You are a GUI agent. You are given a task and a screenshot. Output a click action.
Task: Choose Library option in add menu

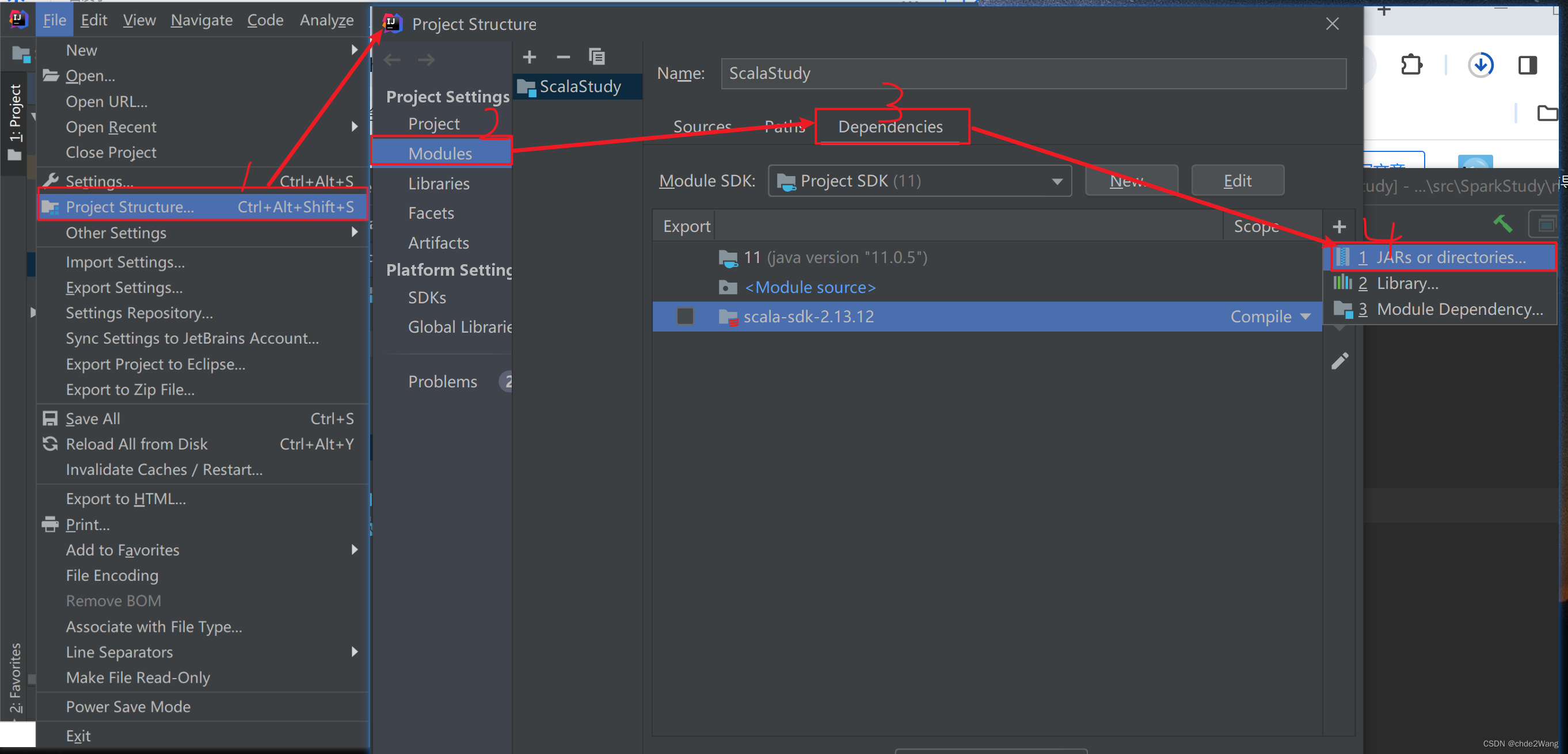pos(1440,284)
